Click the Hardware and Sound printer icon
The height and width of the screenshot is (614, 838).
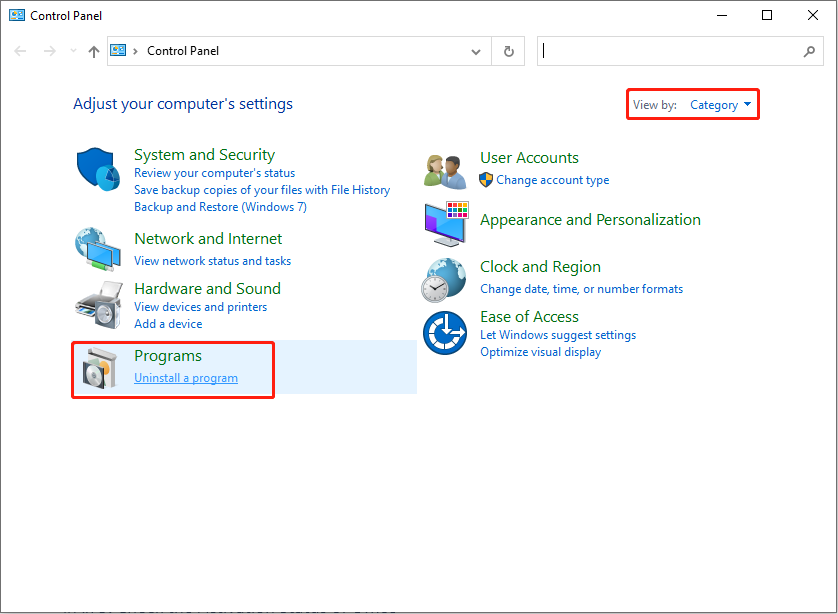pyautogui.click(x=97, y=302)
